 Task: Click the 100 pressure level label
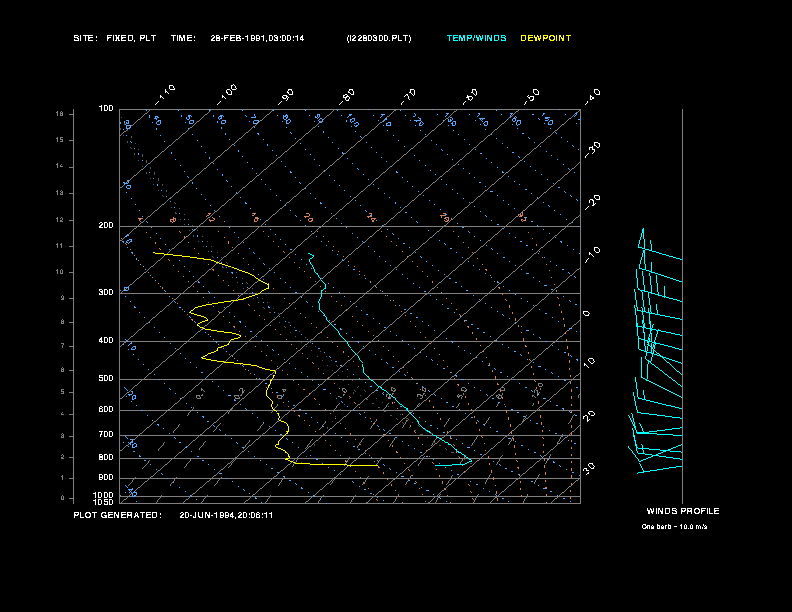(106, 109)
